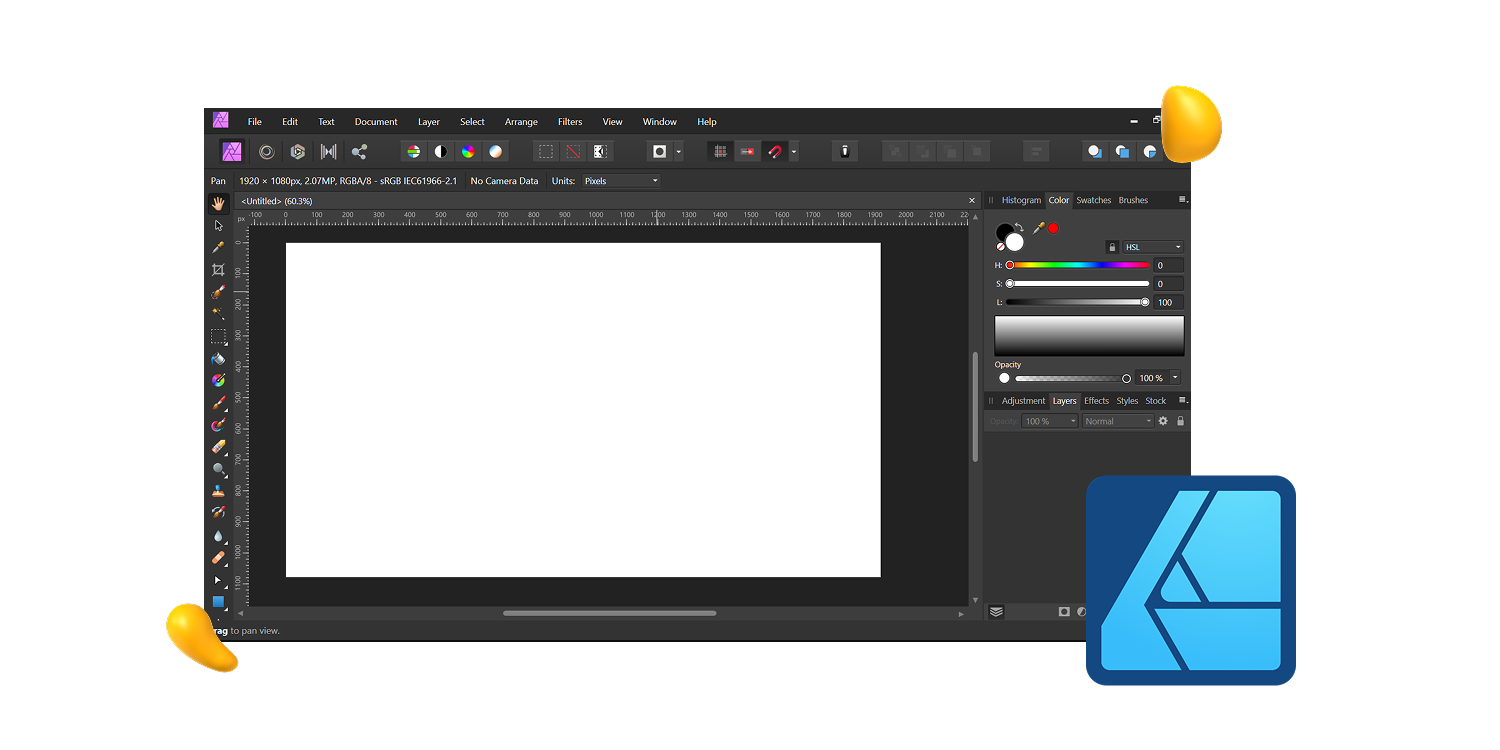
Task: Select the Color Picker eyedropper tool in the left toolbar
Action: pos(218,247)
